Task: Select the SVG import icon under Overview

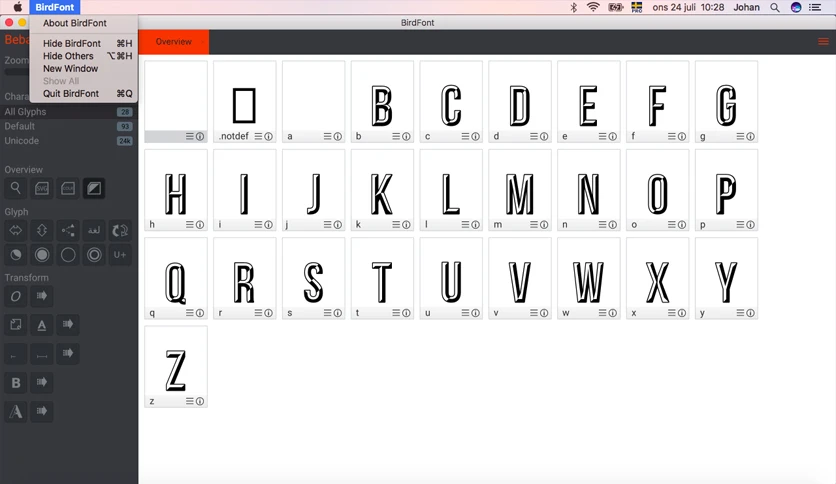Action: 42,188
